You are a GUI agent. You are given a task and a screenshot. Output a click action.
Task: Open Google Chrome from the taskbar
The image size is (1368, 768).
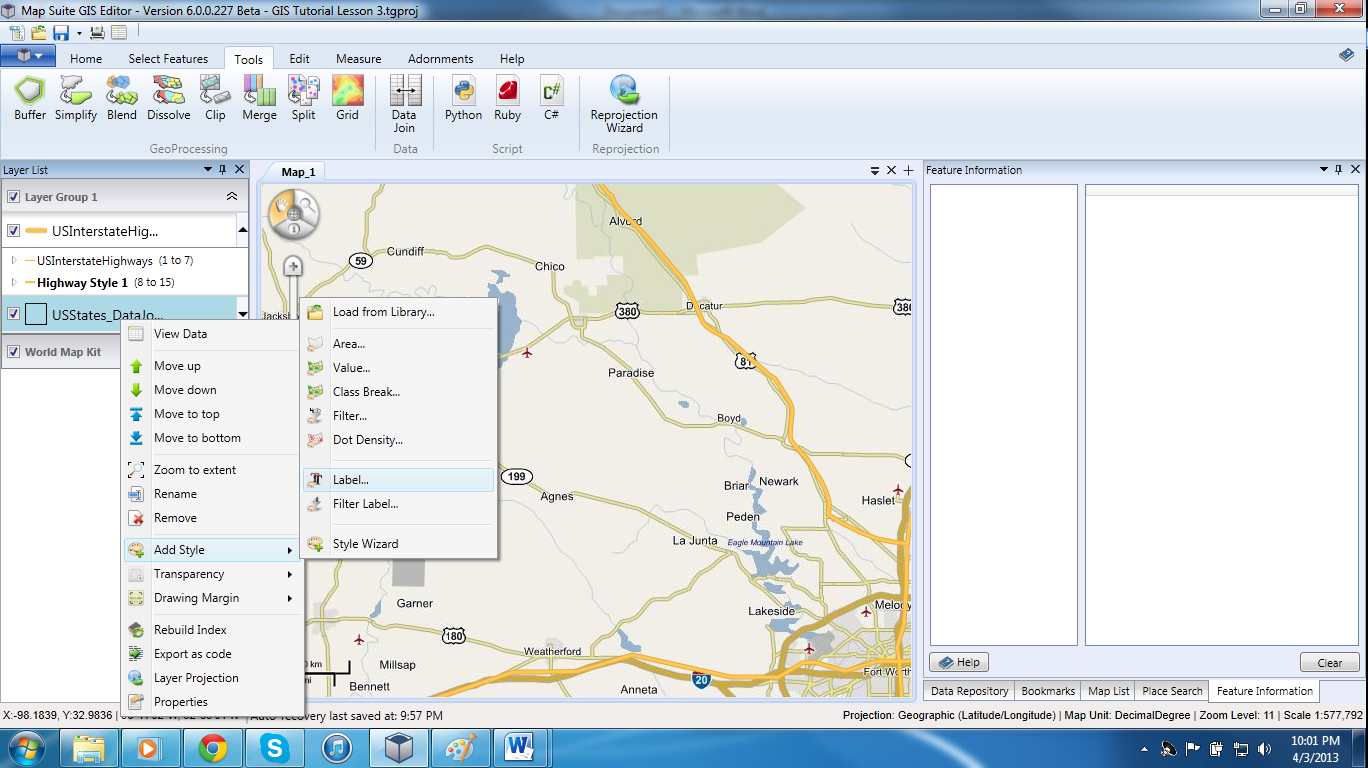click(212, 747)
